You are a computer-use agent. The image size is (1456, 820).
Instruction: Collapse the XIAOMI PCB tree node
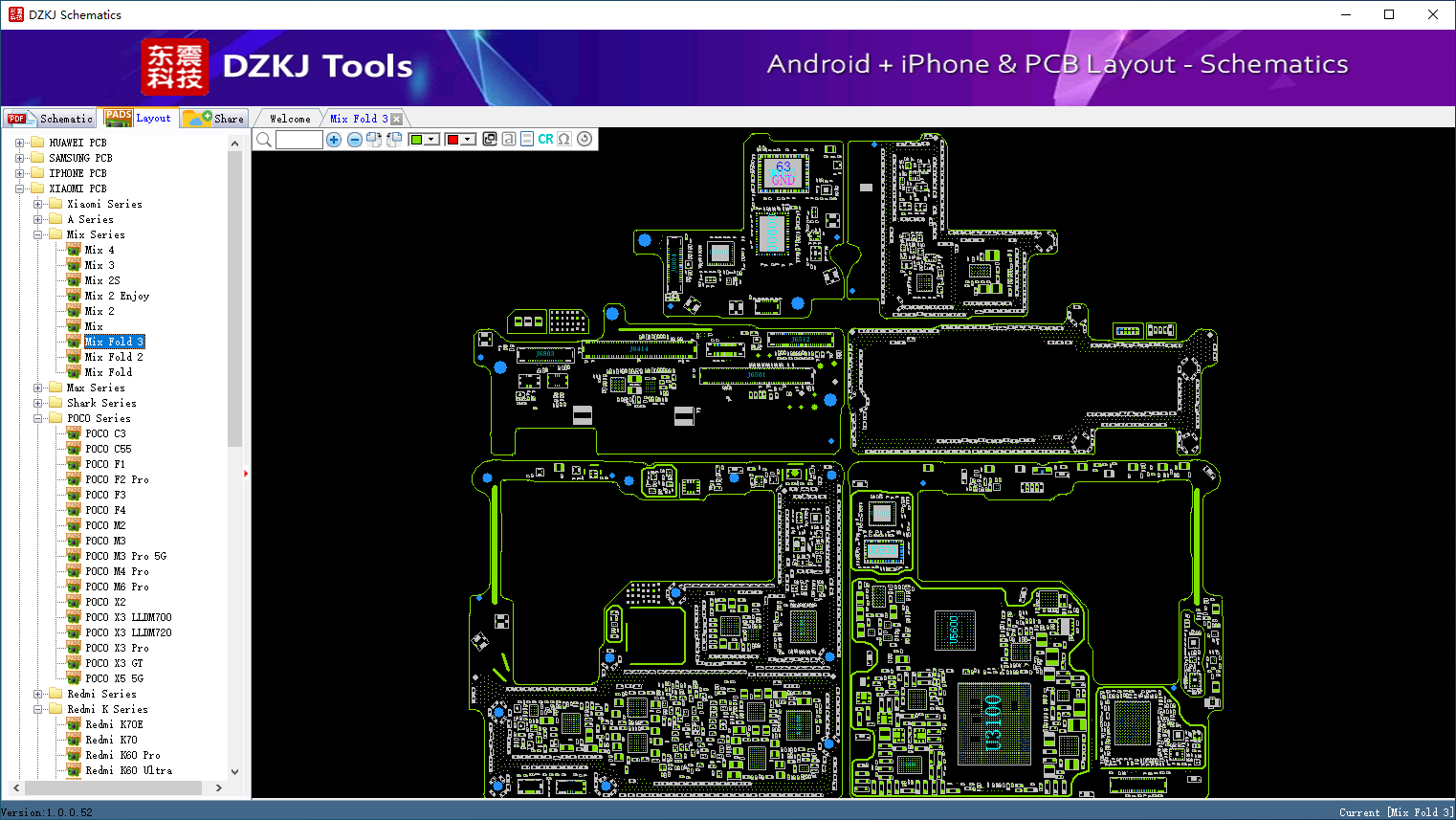click(x=19, y=188)
